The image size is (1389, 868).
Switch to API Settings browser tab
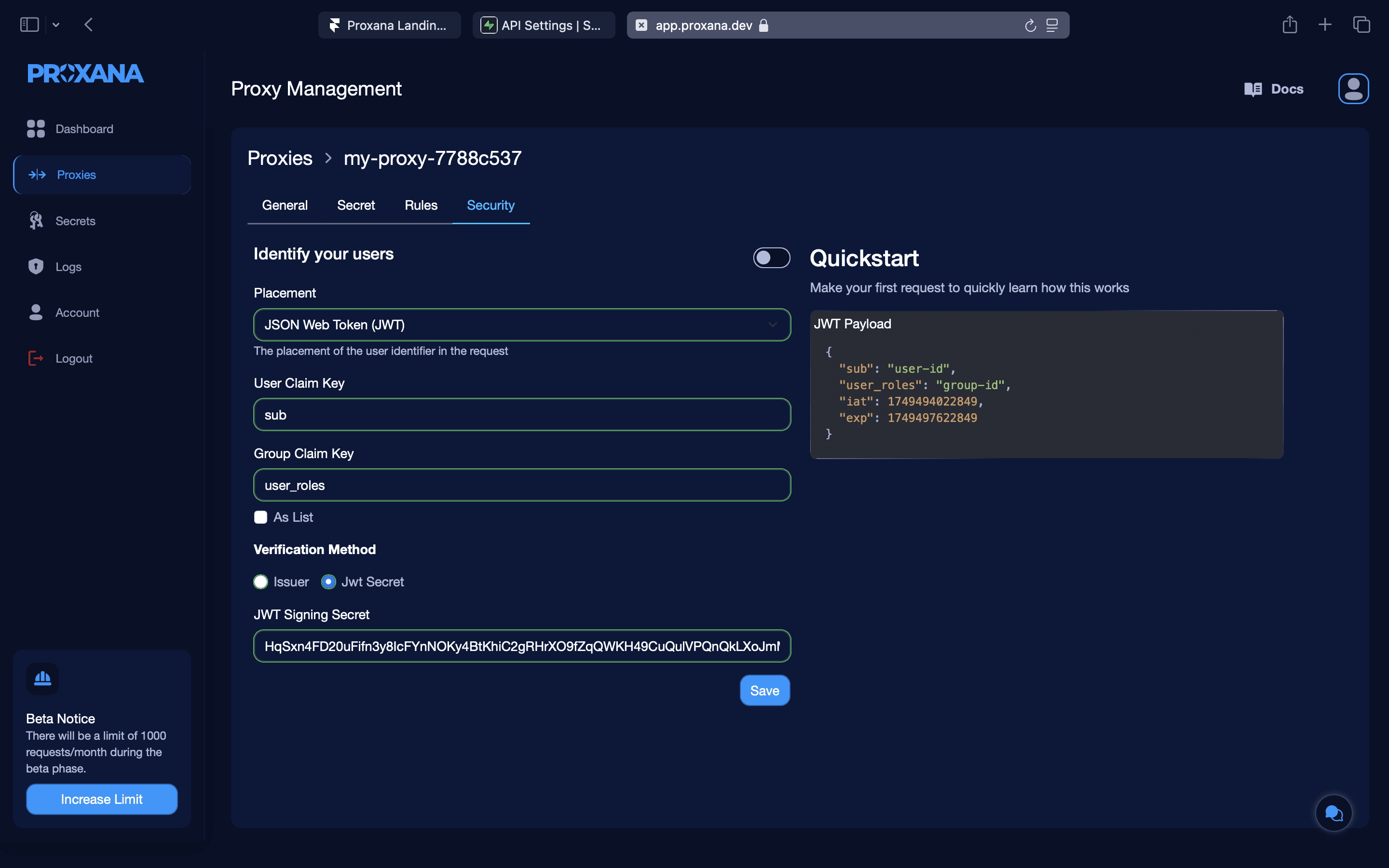coord(544,25)
